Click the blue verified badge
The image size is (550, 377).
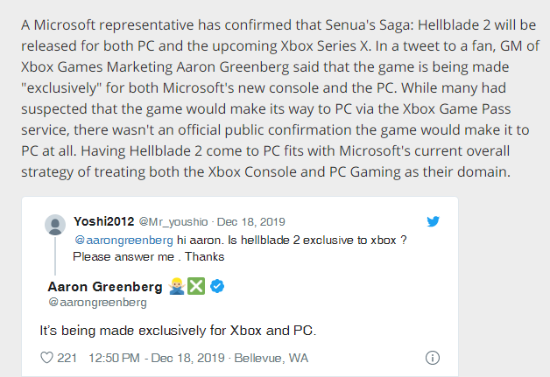[217, 286]
